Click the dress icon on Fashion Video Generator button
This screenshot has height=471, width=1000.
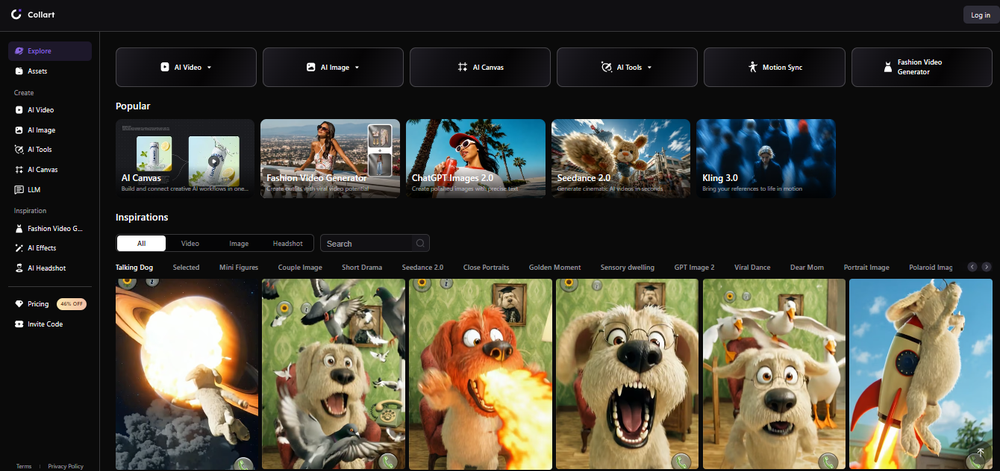click(887, 67)
